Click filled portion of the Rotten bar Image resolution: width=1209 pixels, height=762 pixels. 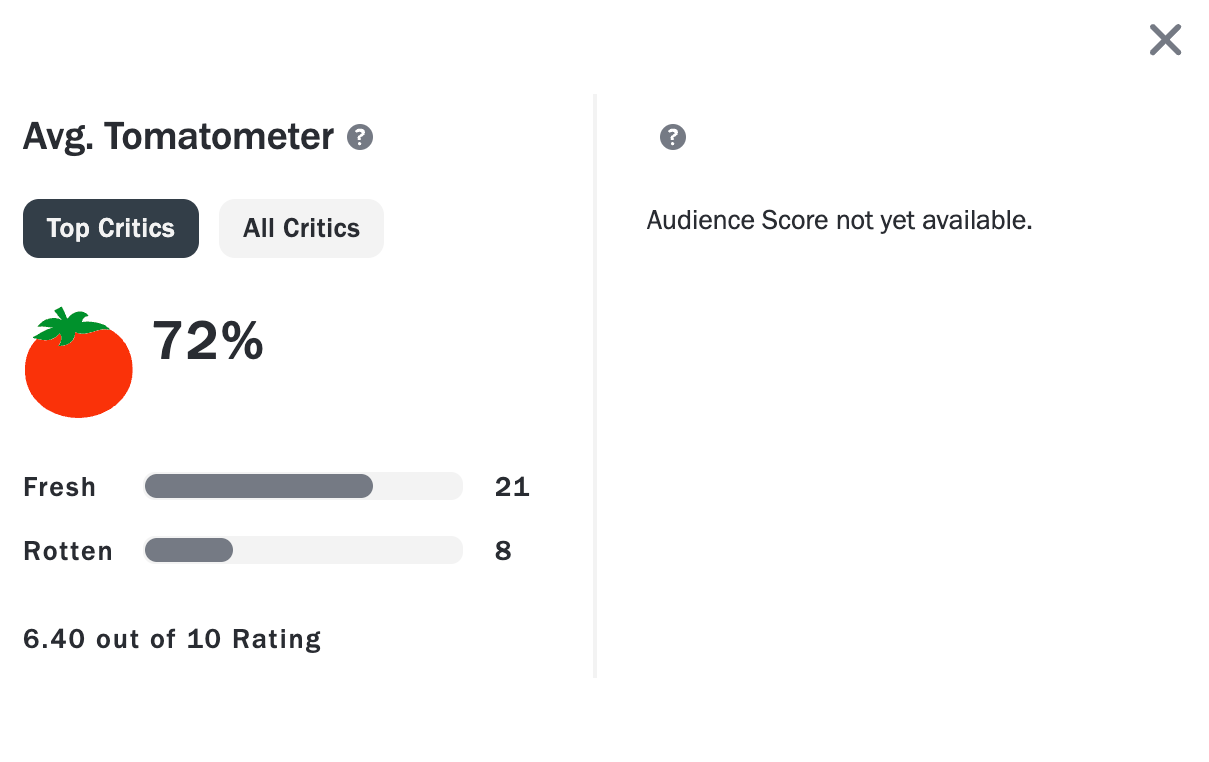pyautogui.click(x=188, y=550)
